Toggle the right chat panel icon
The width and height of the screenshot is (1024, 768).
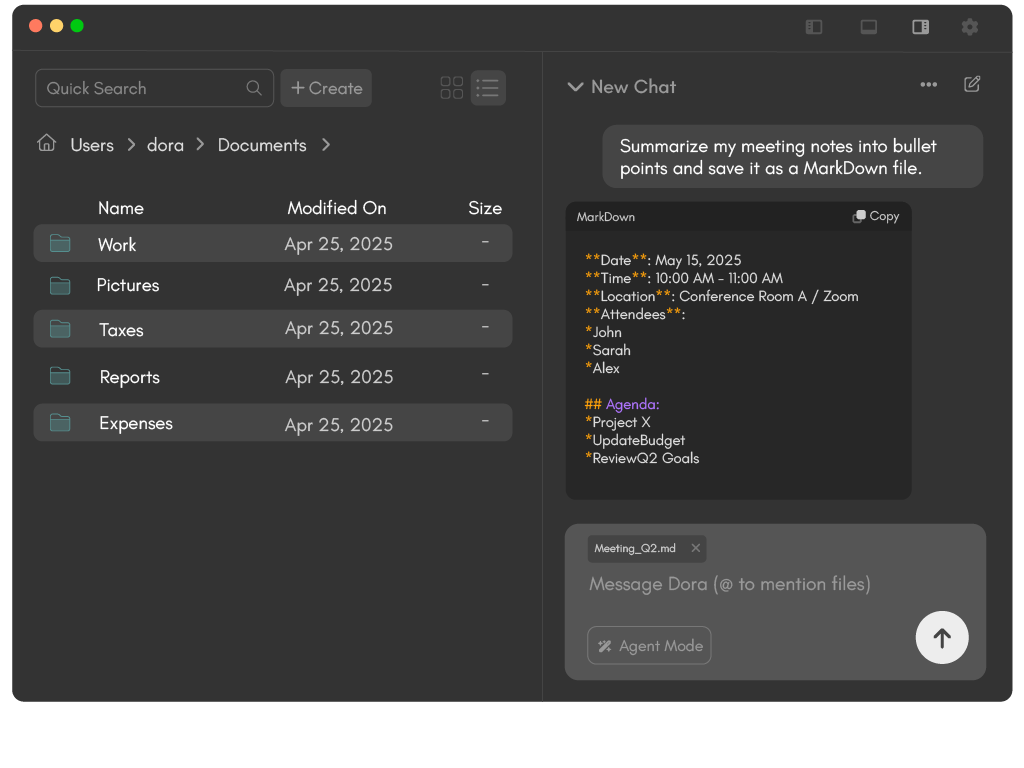921,27
